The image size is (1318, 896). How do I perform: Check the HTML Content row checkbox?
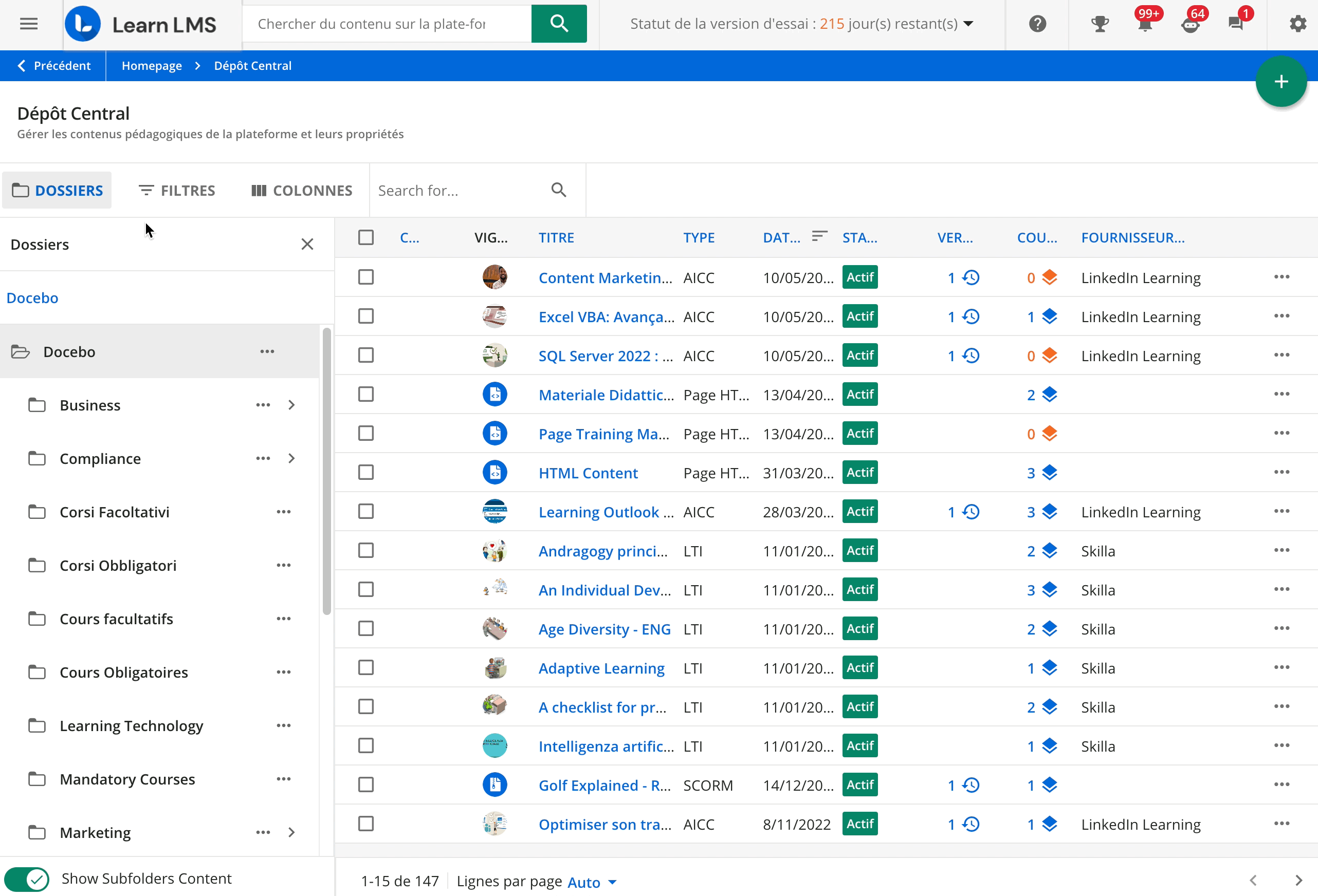[x=366, y=473]
